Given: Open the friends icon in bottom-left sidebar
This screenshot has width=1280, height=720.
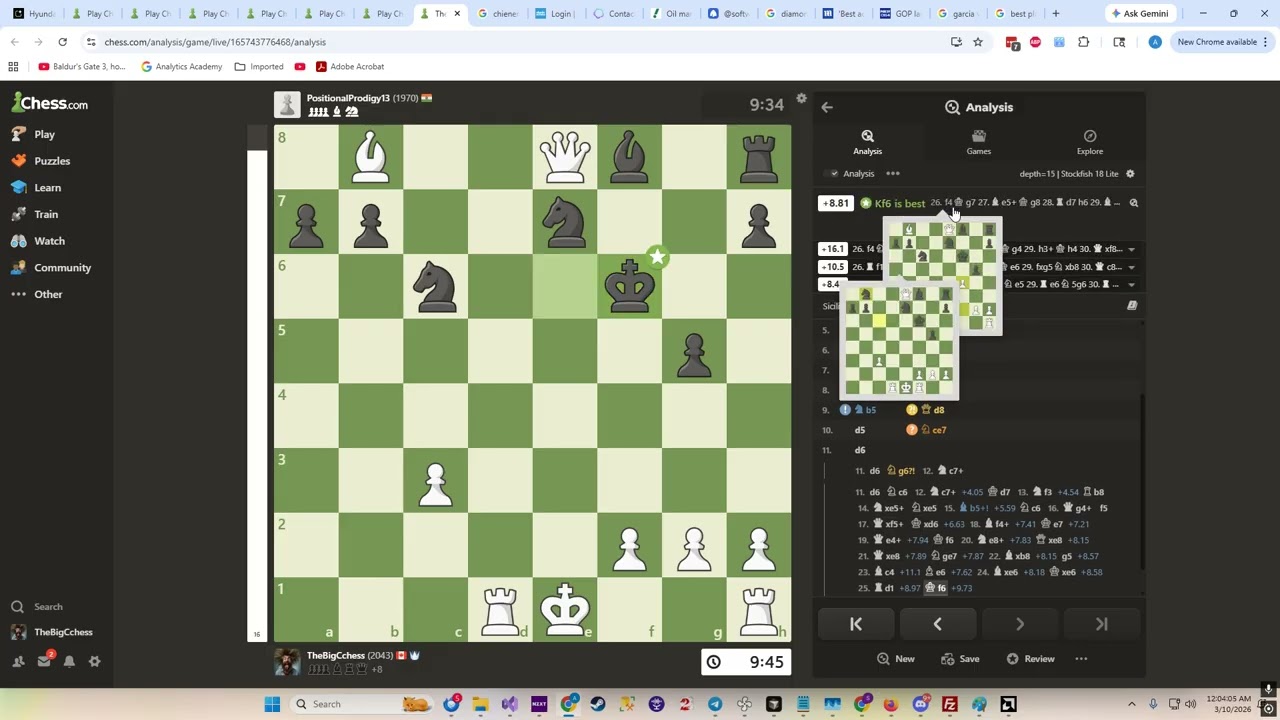Looking at the screenshot, I should pos(18,661).
